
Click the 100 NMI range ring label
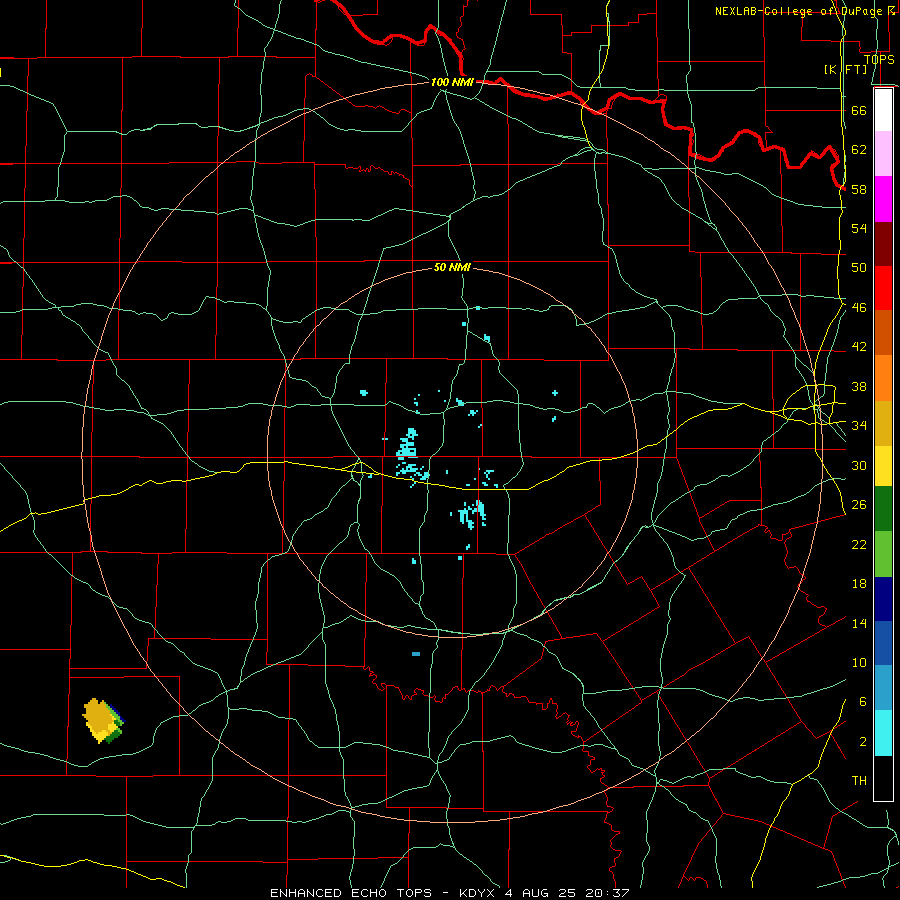coord(452,82)
